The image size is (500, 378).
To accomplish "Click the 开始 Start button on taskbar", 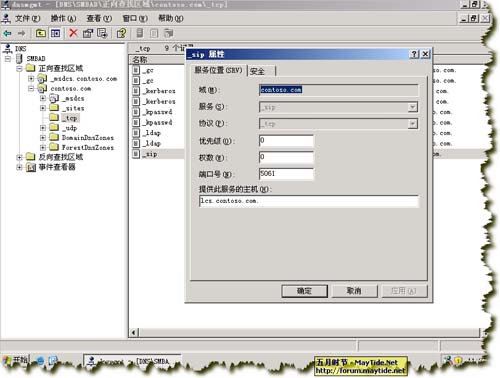I will coord(15,360).
